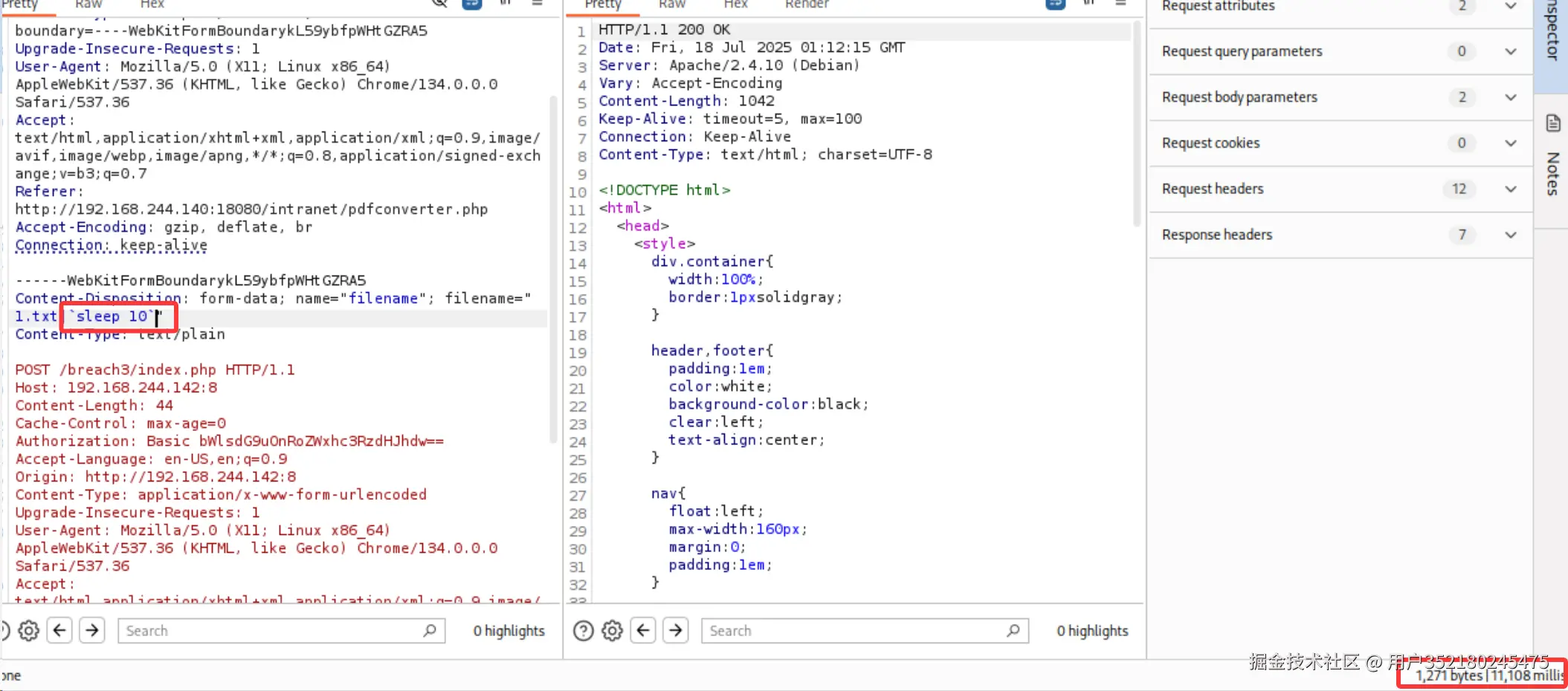Click the response size and time status text

pos(1490,675)
